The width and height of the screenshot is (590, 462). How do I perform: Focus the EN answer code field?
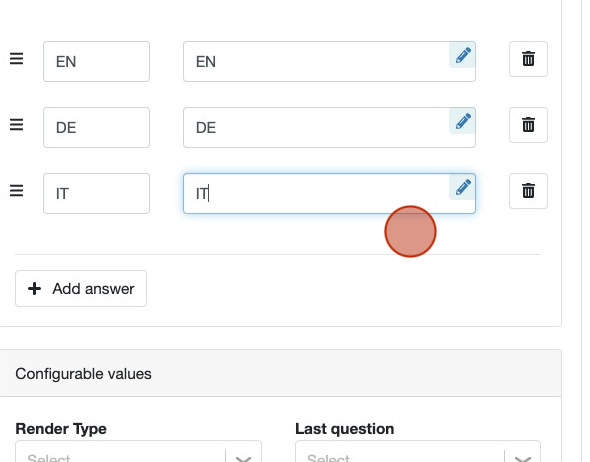[x=96, y=62]
